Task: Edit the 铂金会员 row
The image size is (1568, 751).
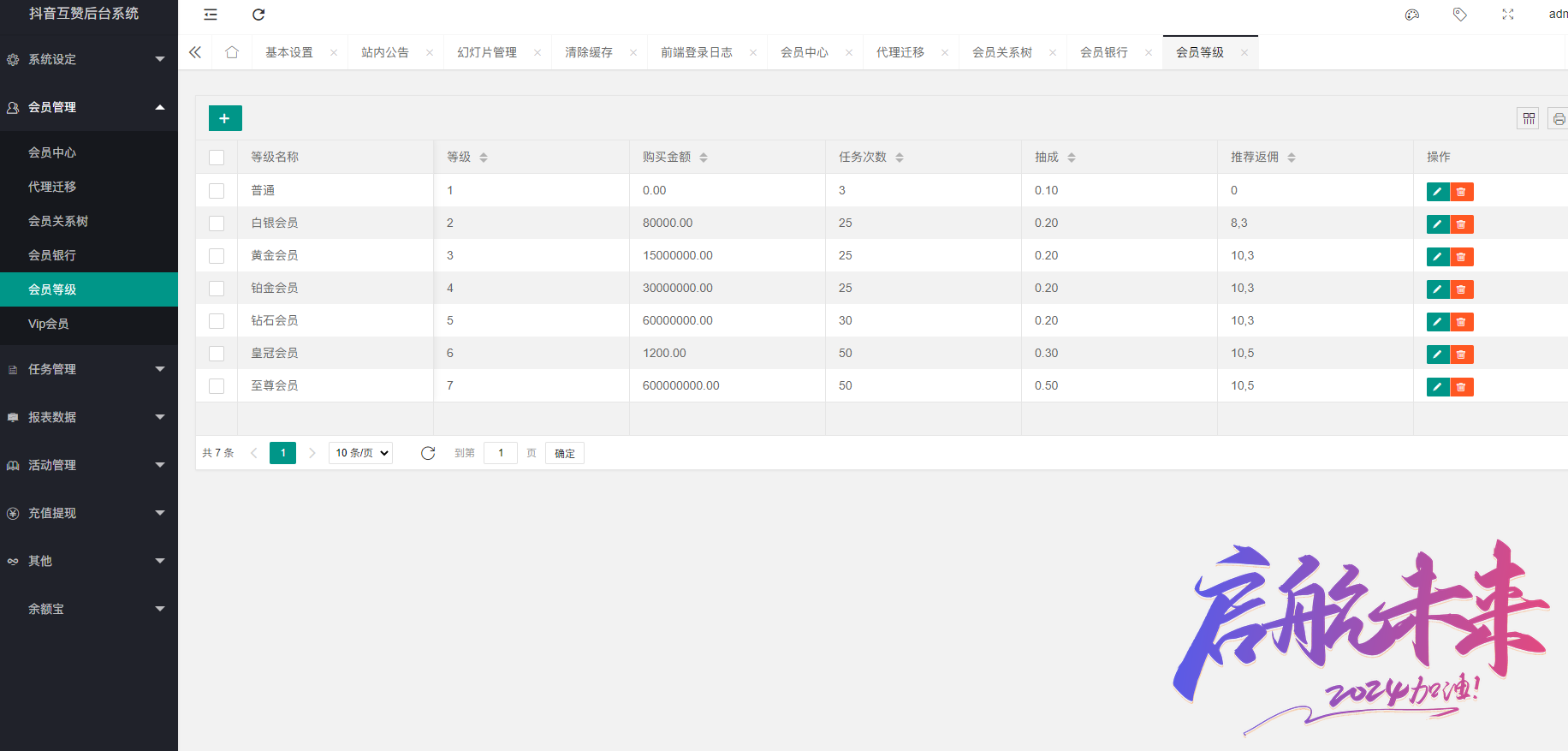Action: (1438, 289)
